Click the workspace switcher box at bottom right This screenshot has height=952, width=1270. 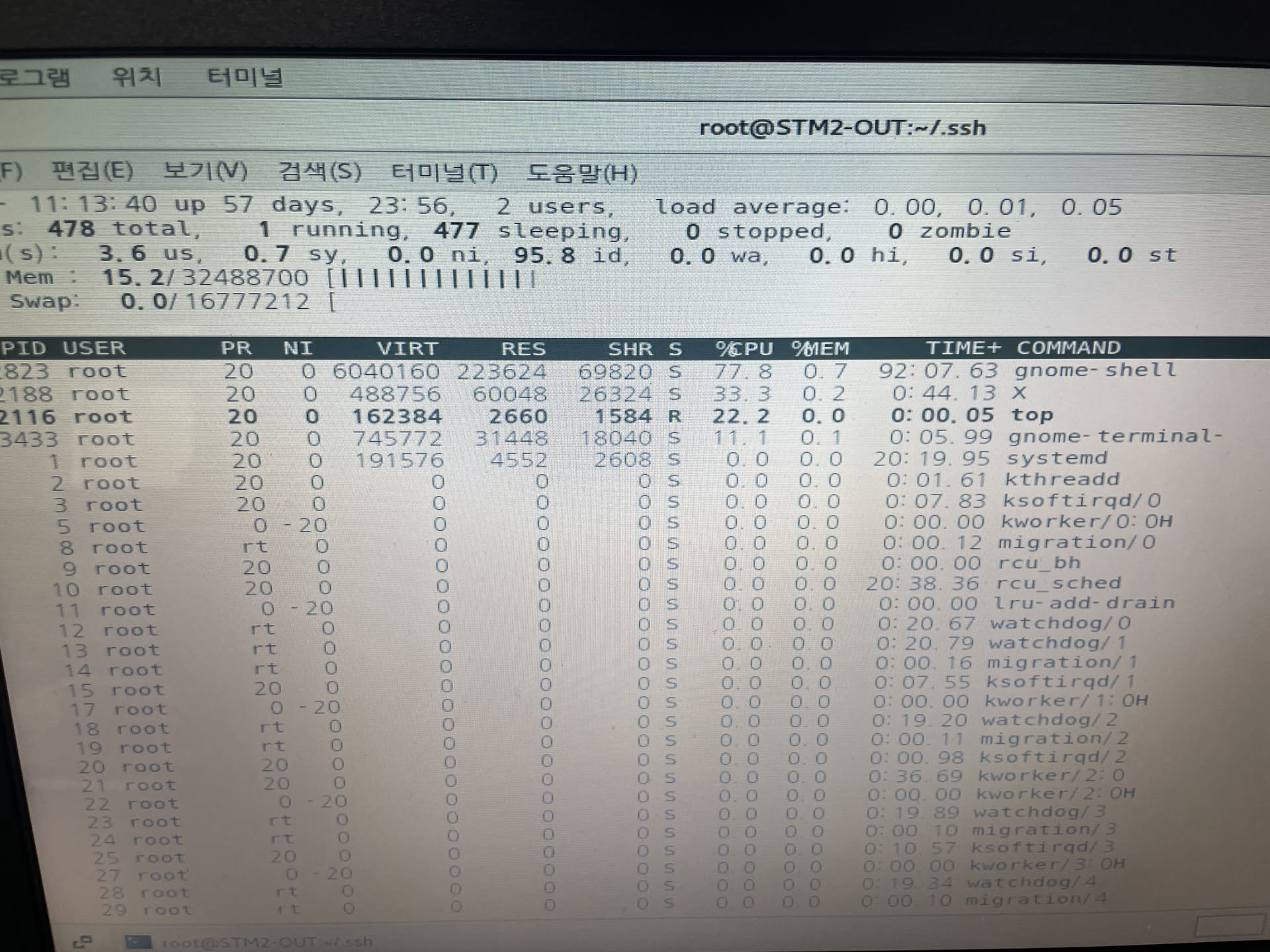[x=1229, y=926]
